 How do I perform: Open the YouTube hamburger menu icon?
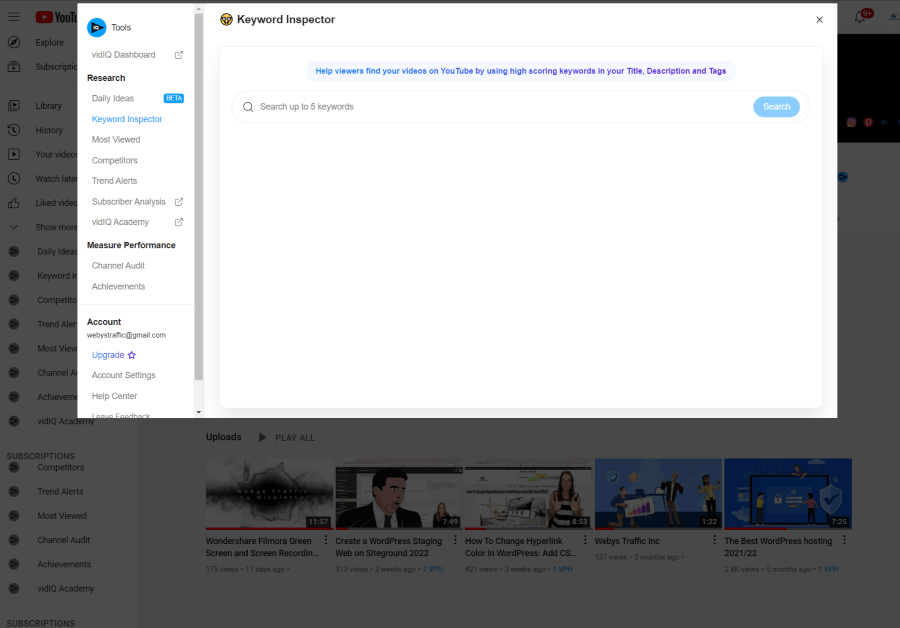point(14,17)
